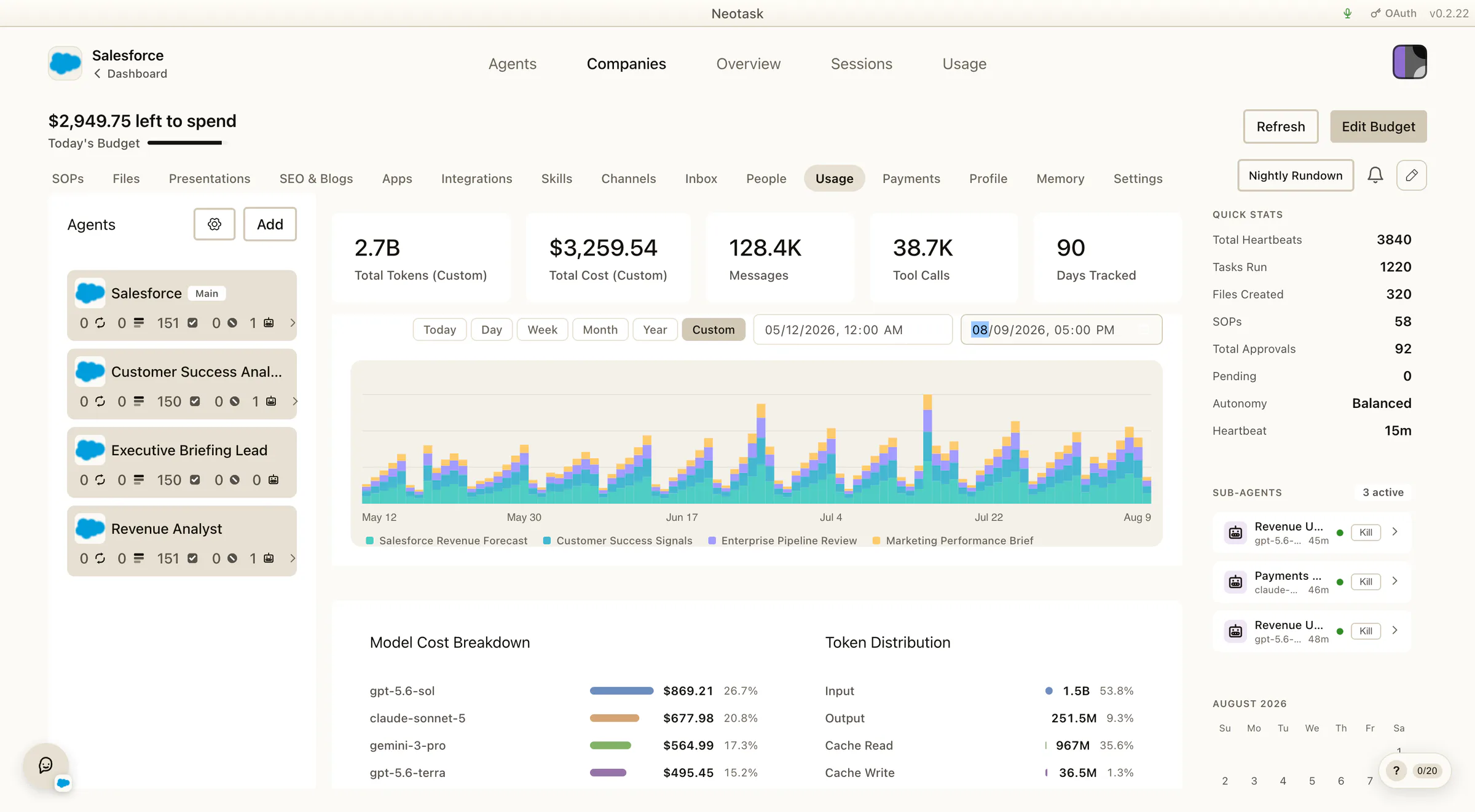Click the 0/20 counter badge

1427,771
